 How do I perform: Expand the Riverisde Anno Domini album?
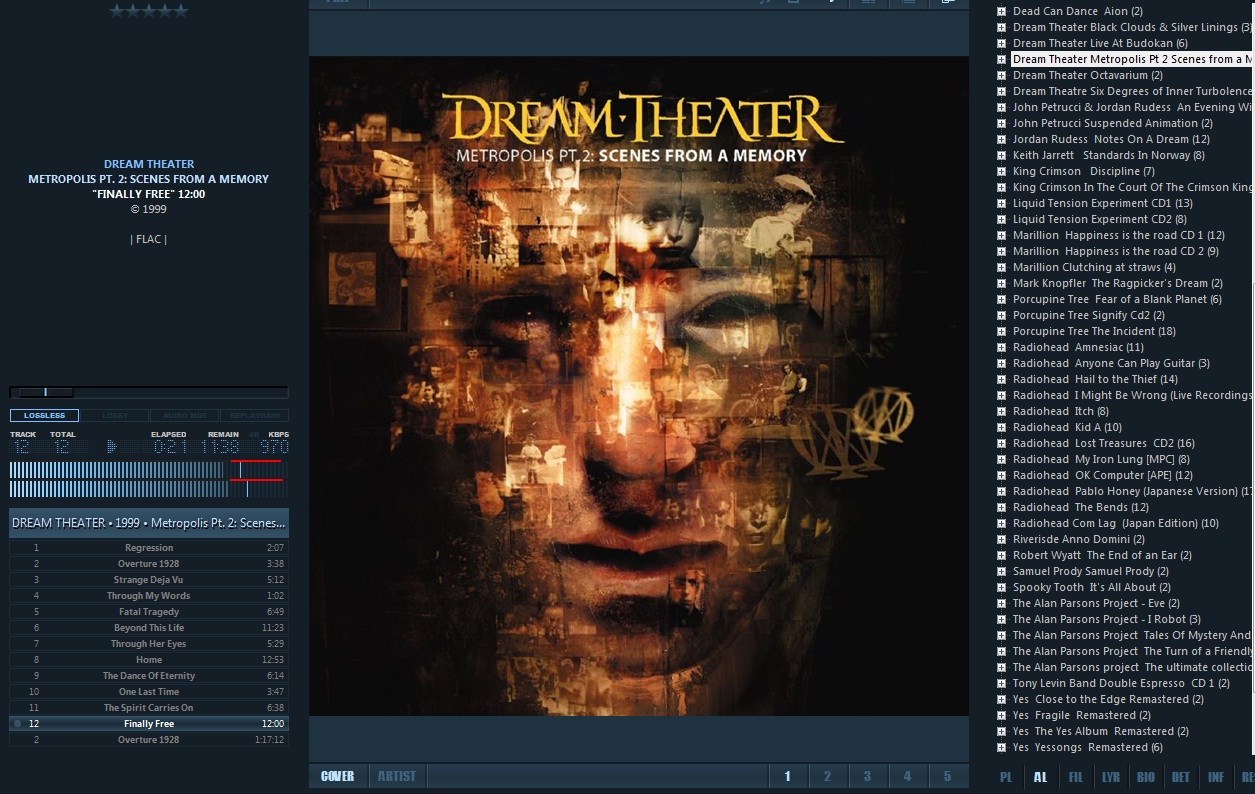1001,539
